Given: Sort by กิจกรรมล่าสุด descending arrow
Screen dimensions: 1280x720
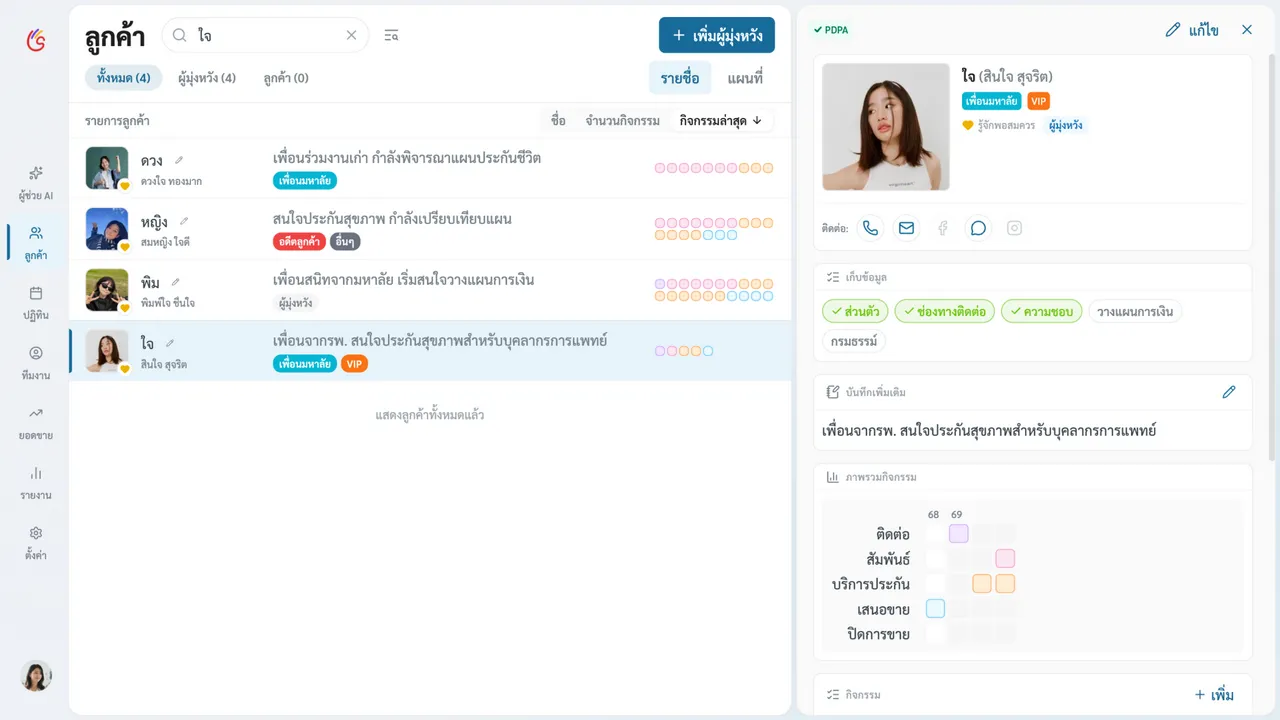Looking at the screenshot, I should [721, 121].
